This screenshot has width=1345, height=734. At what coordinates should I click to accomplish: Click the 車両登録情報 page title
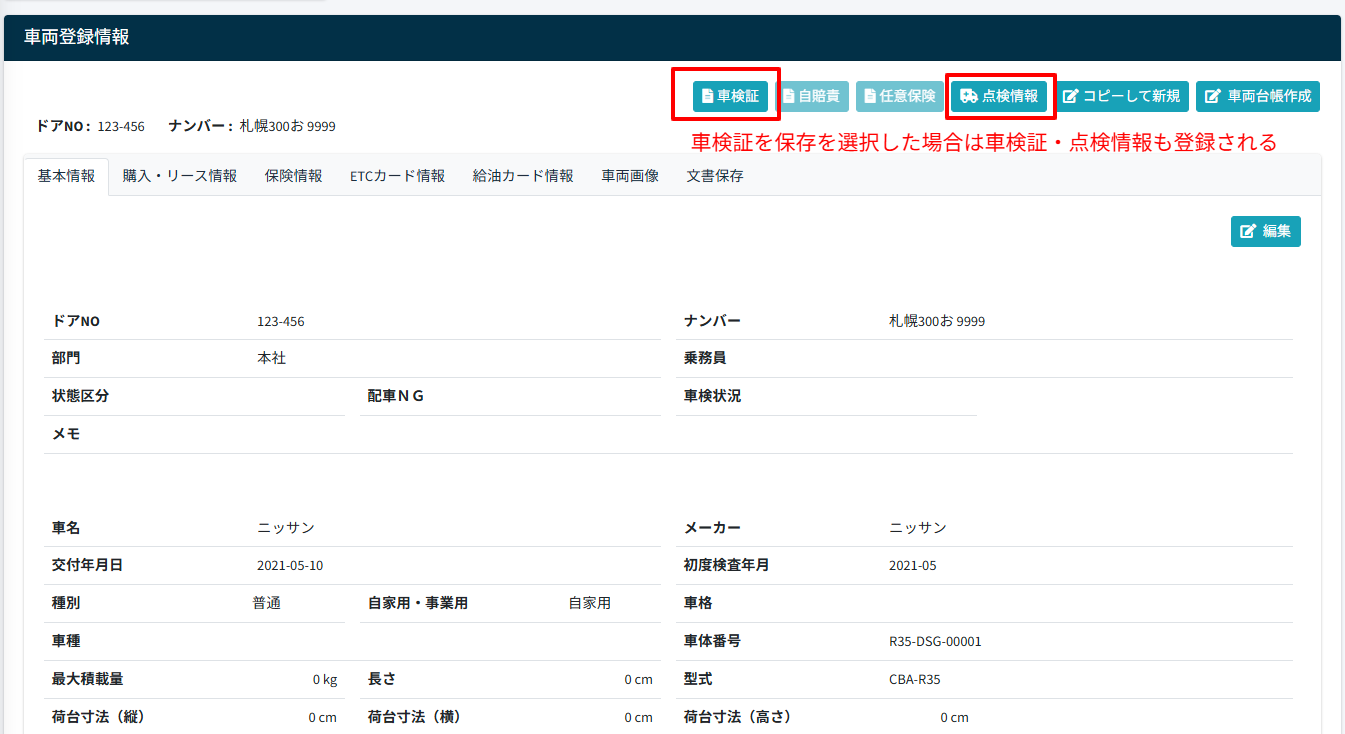[77, 38]
